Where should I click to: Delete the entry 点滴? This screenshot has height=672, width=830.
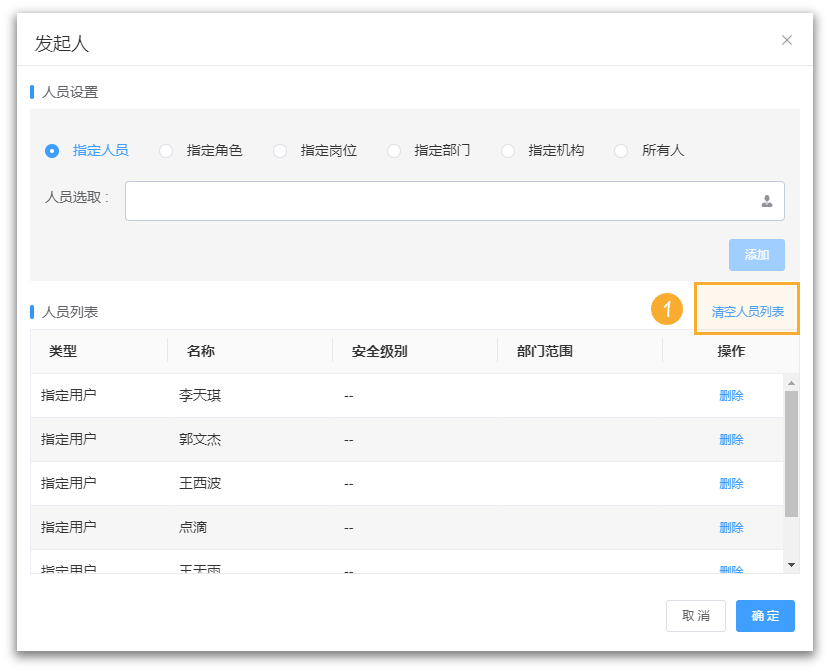(x=731, y=527)
